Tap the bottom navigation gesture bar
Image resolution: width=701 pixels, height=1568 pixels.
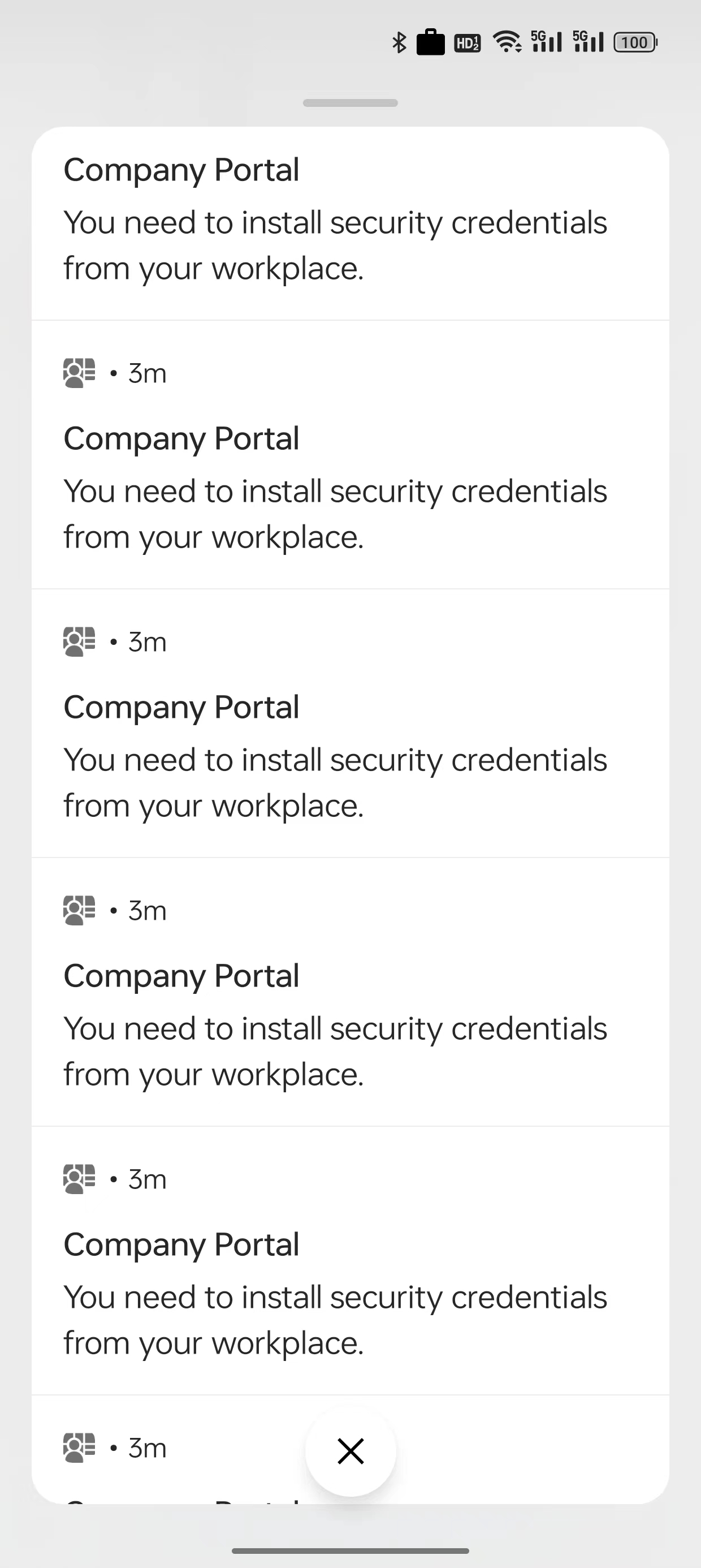tap(350, 1550)
